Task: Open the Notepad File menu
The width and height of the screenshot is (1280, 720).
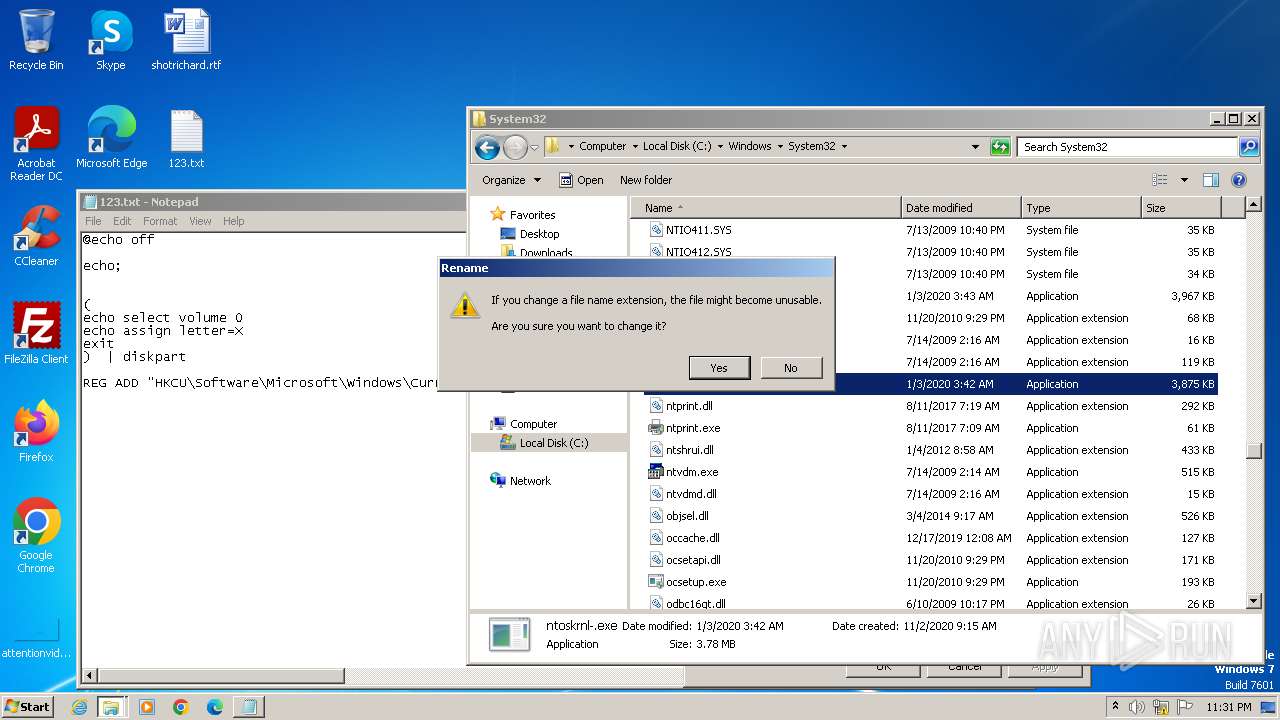Action: coord(93,221)
